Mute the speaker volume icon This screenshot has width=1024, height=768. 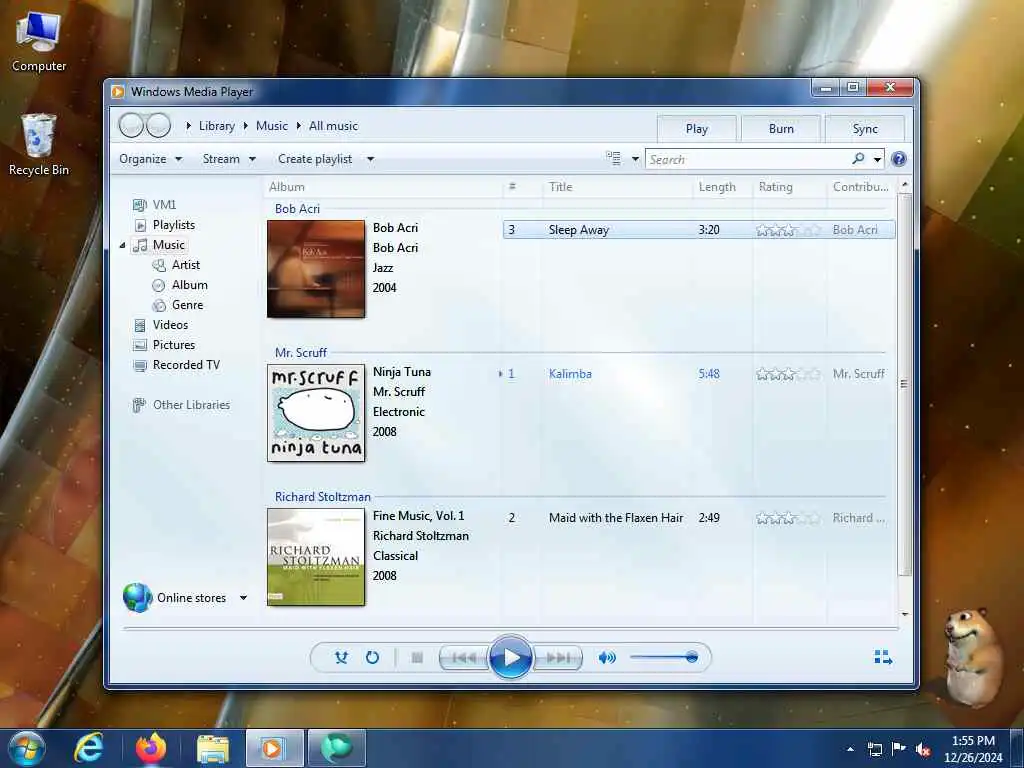607,658
